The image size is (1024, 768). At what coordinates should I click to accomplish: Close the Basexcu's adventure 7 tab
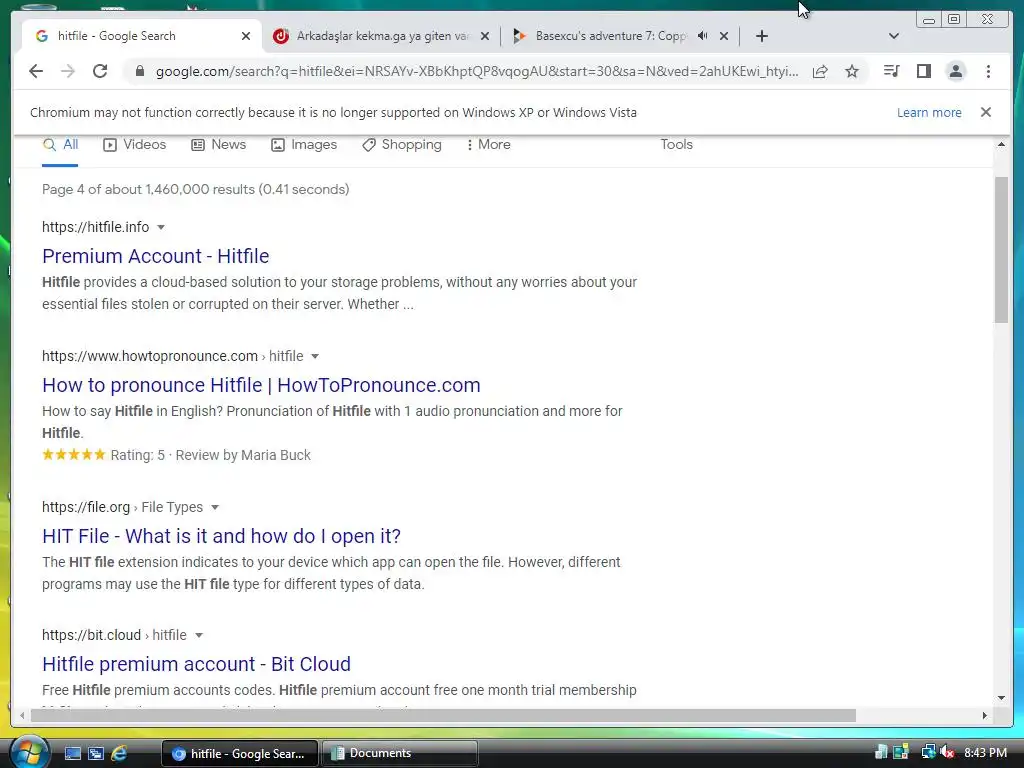click(x=724, y=37)
